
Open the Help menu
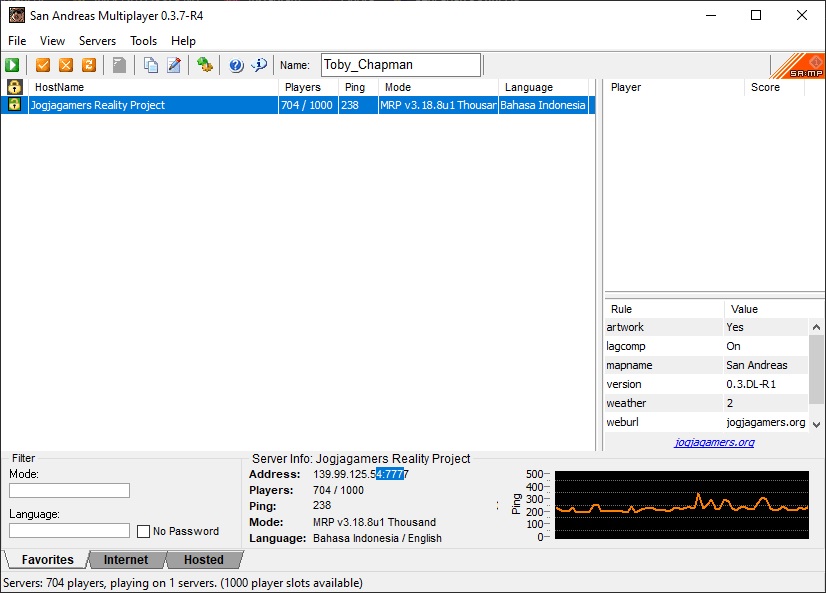(x=183, y=41)
